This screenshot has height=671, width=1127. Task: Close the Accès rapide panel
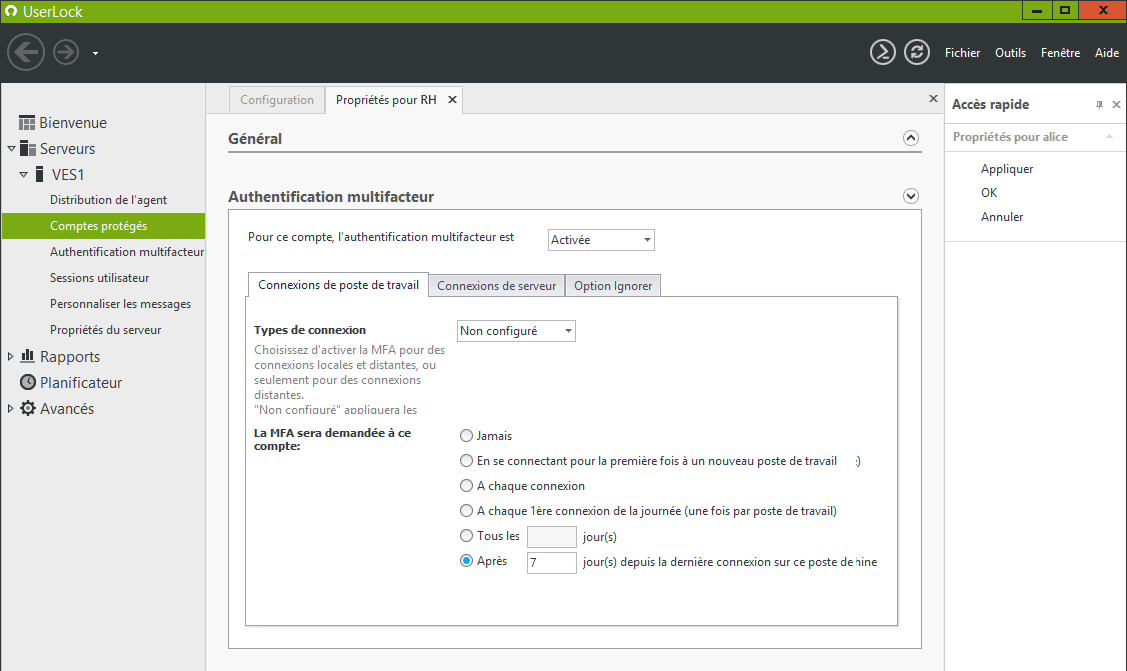point(1116,105)
